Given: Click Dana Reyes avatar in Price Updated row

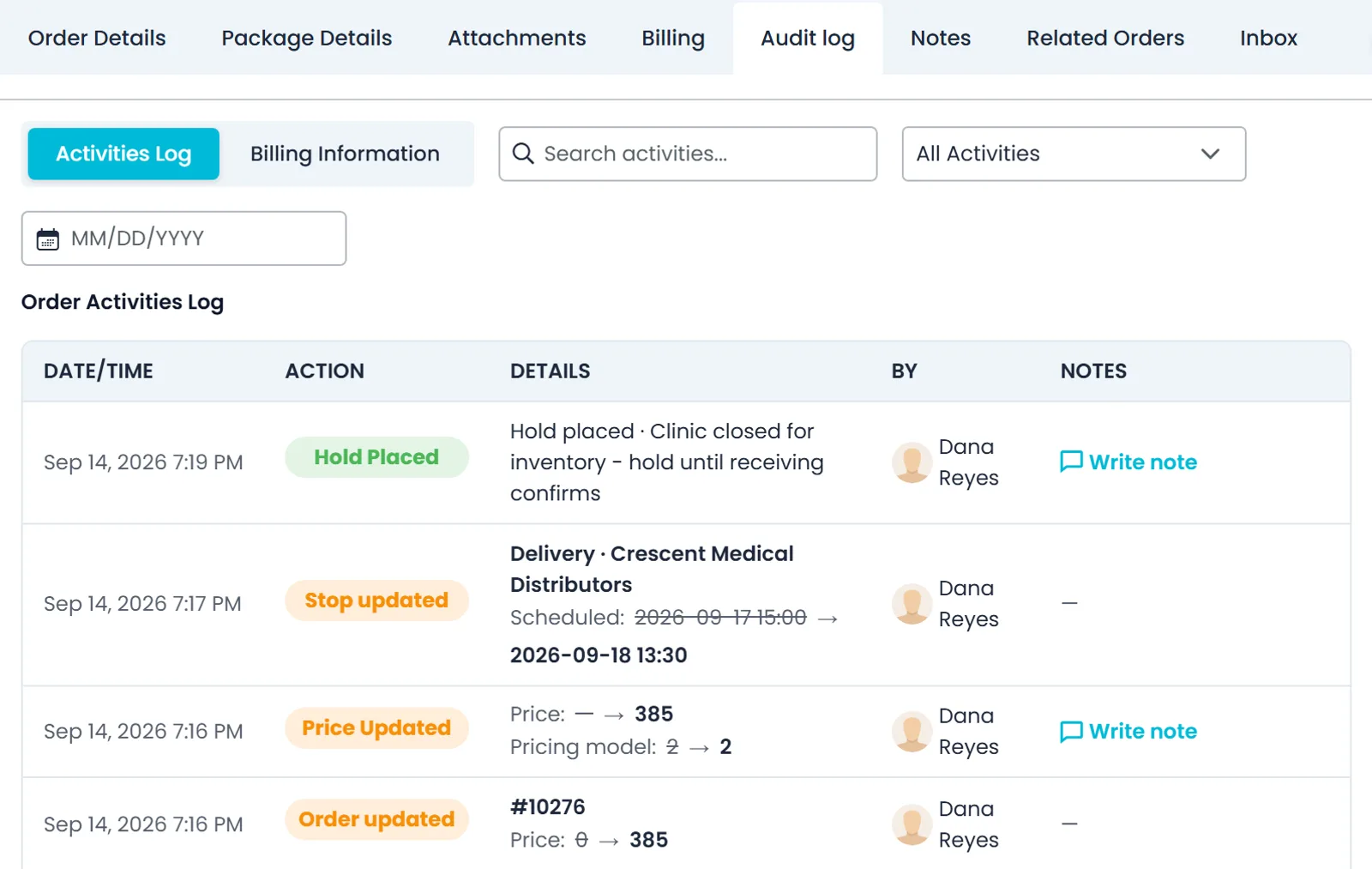Looking at the screenshot, I should point(912,732).
